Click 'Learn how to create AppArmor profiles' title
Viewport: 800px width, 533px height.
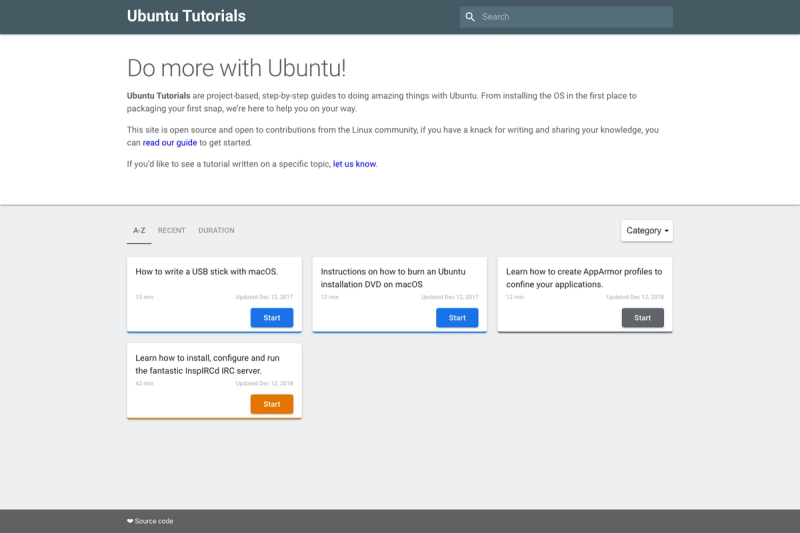coord(584,278)
